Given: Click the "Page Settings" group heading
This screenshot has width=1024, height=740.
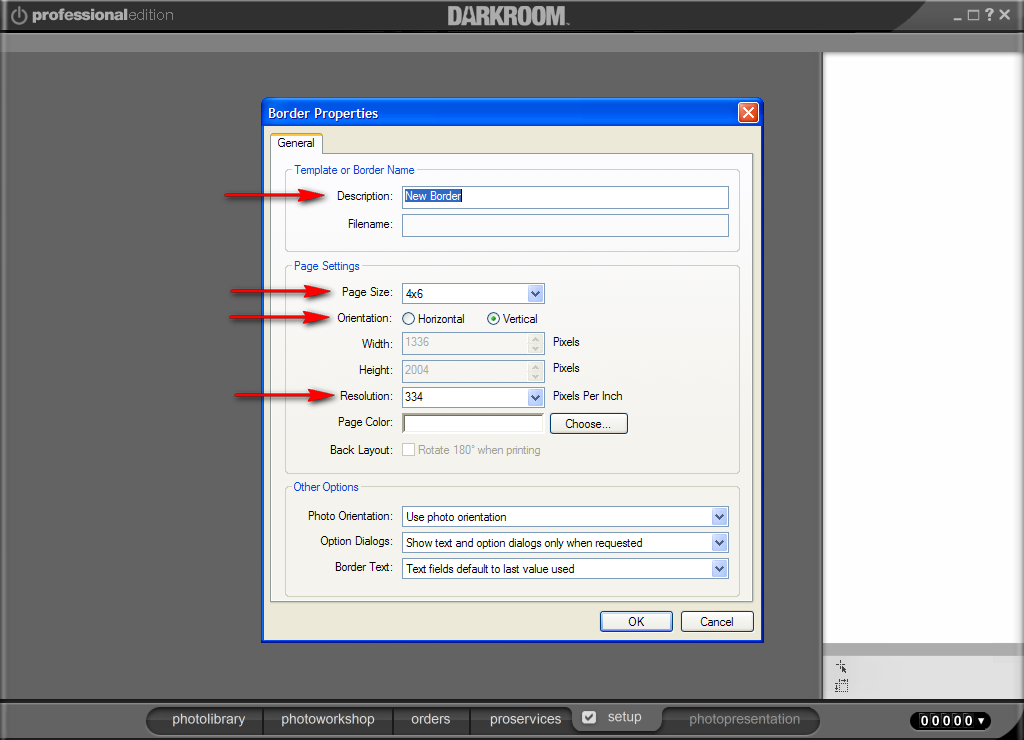Looking at the screenshot, I should 327,266.
